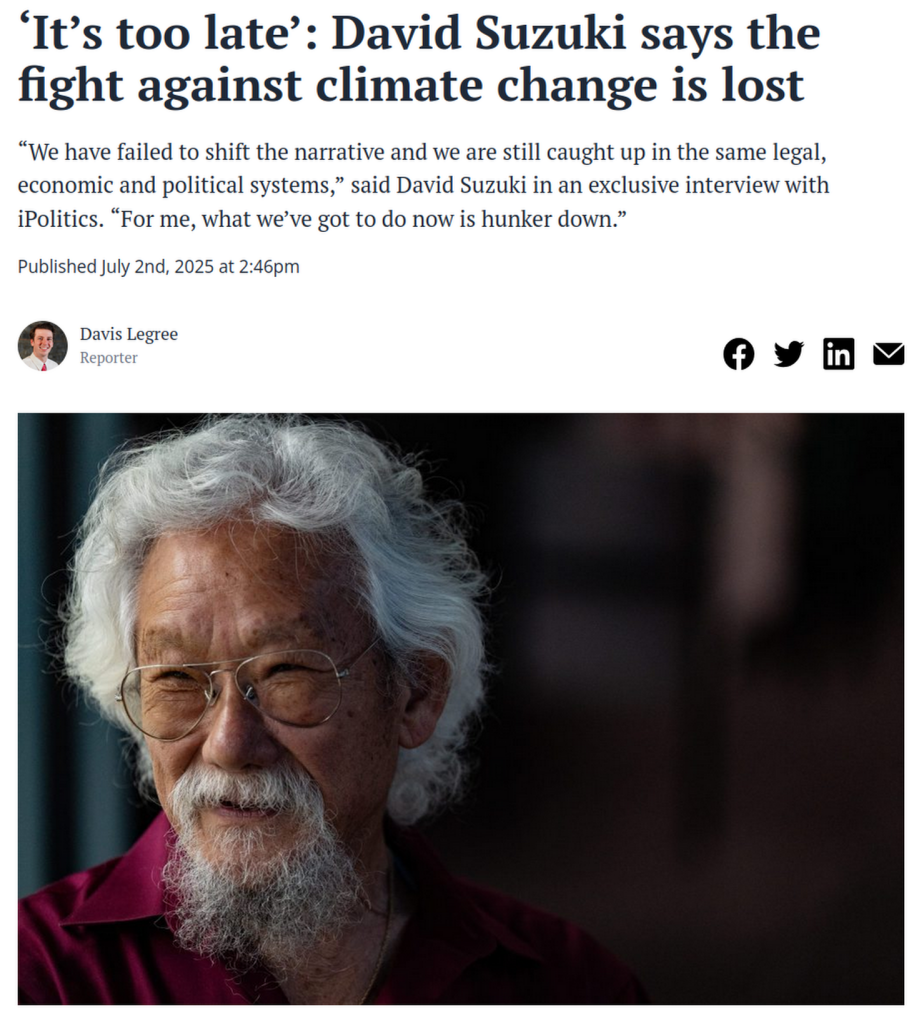Share the article on LinkedIn
Screen dimensions: 924x1018
click(x=838, y=354)
